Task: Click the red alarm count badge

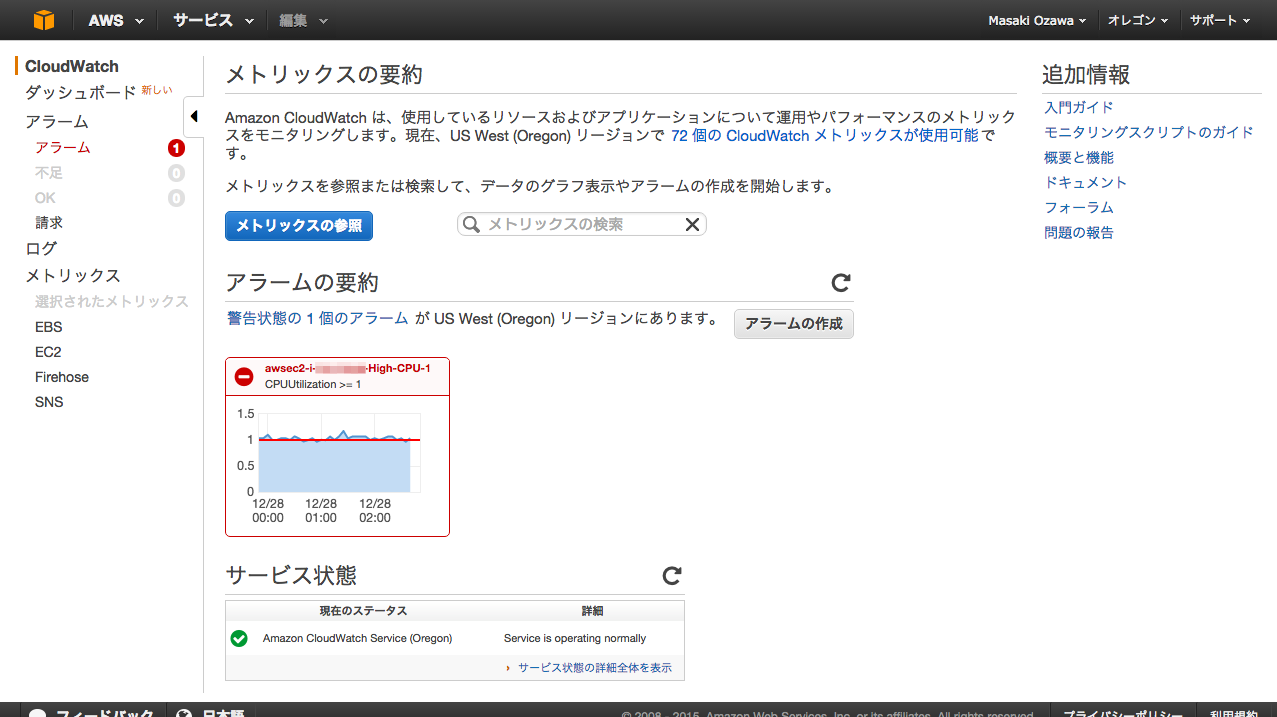Action: click(176, 148)
